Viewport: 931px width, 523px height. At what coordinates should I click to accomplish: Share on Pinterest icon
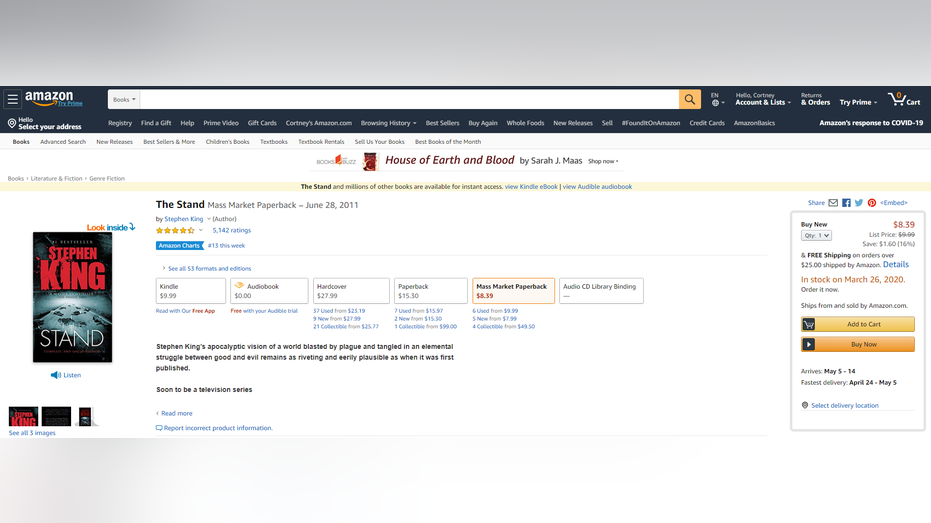pyautogui.click(x=872, y=203)
